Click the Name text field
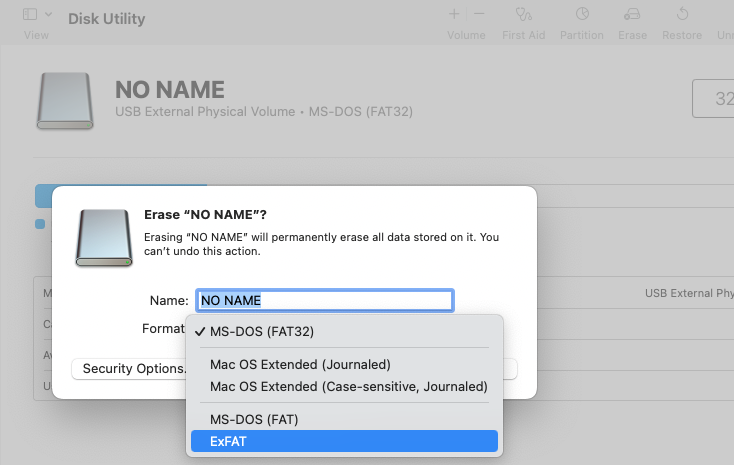The height and width of the screenshot is (465, 734). [x=324, y=300]
